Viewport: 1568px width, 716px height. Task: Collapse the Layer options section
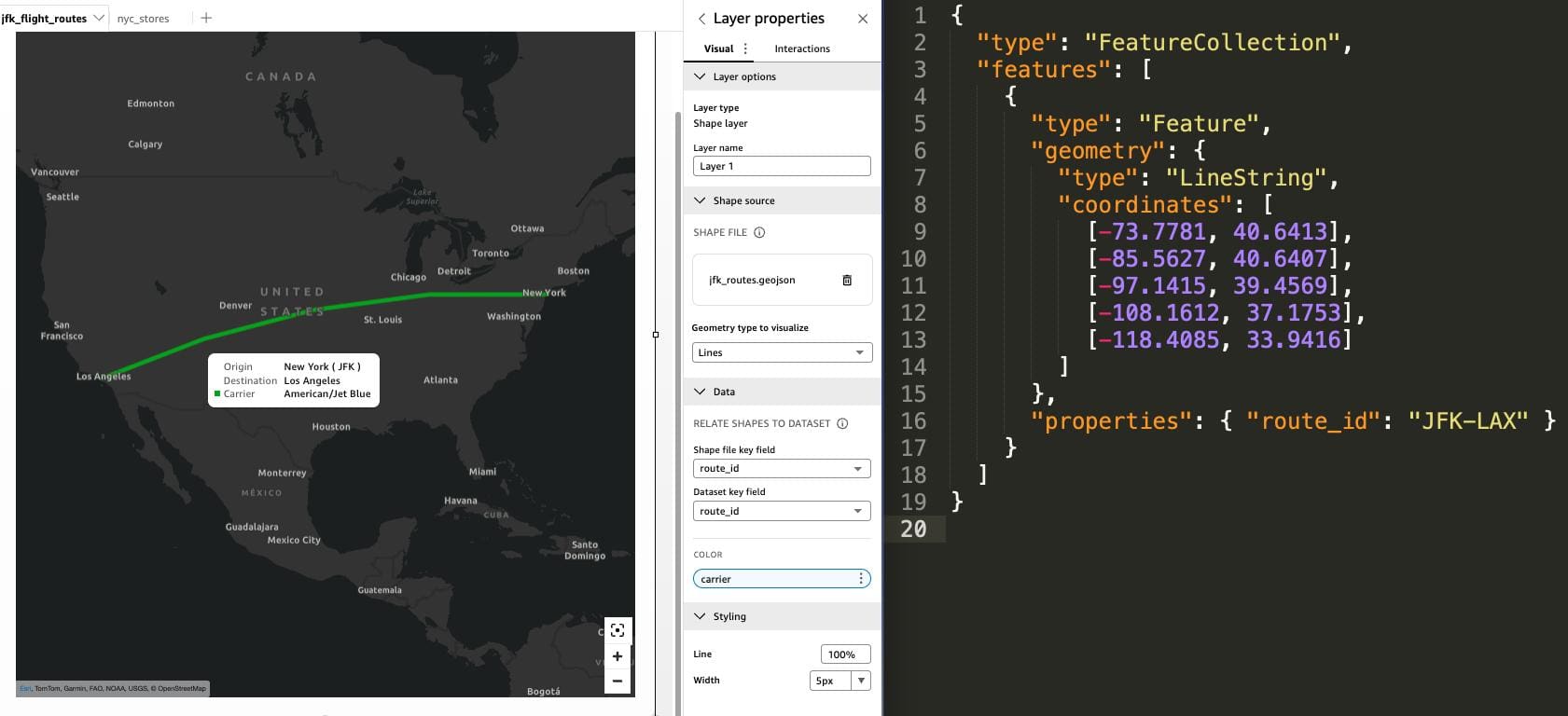coord(700,76)
